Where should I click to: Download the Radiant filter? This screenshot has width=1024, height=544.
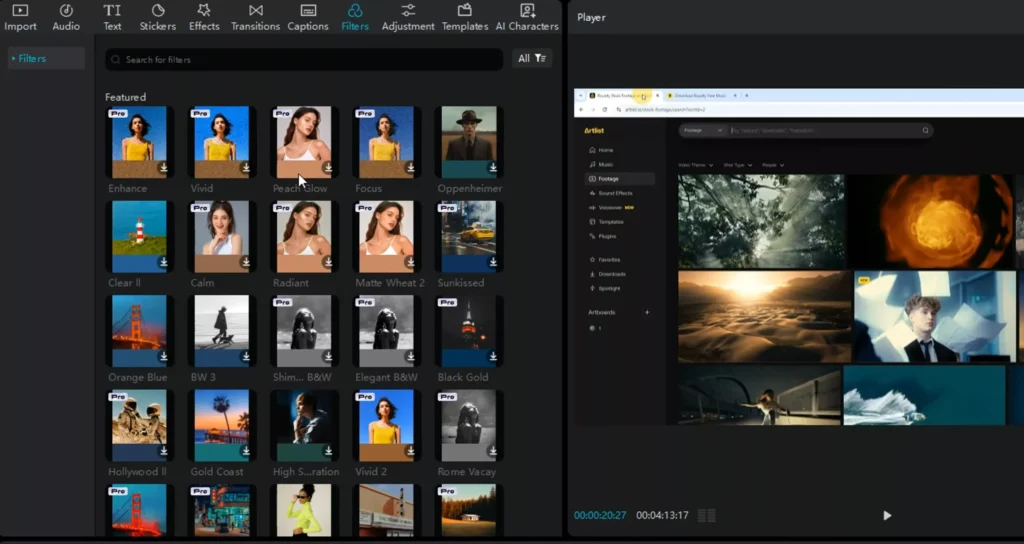(x=328, y=262)
